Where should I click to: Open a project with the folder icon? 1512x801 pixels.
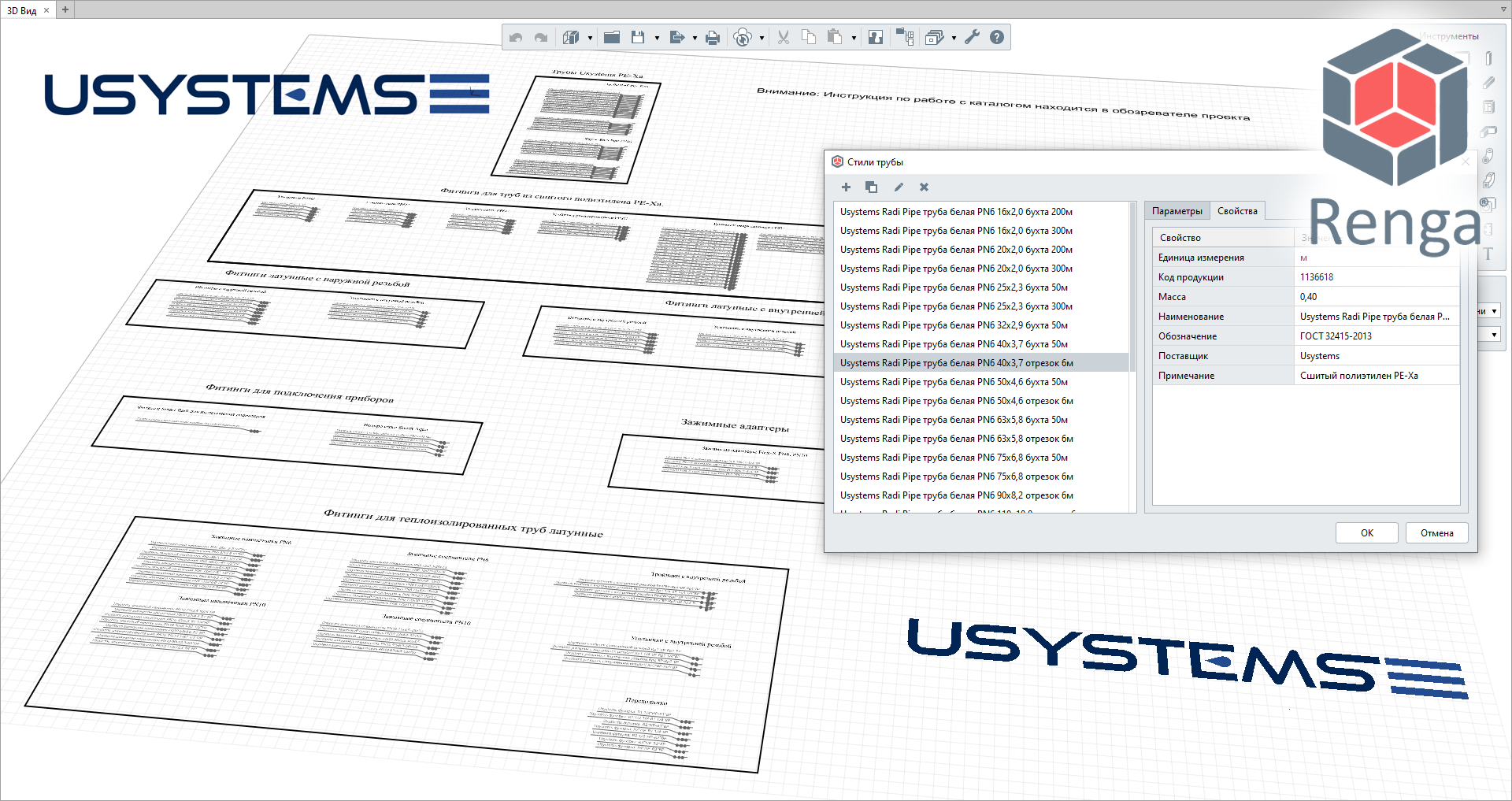click(x=612, y=37)
